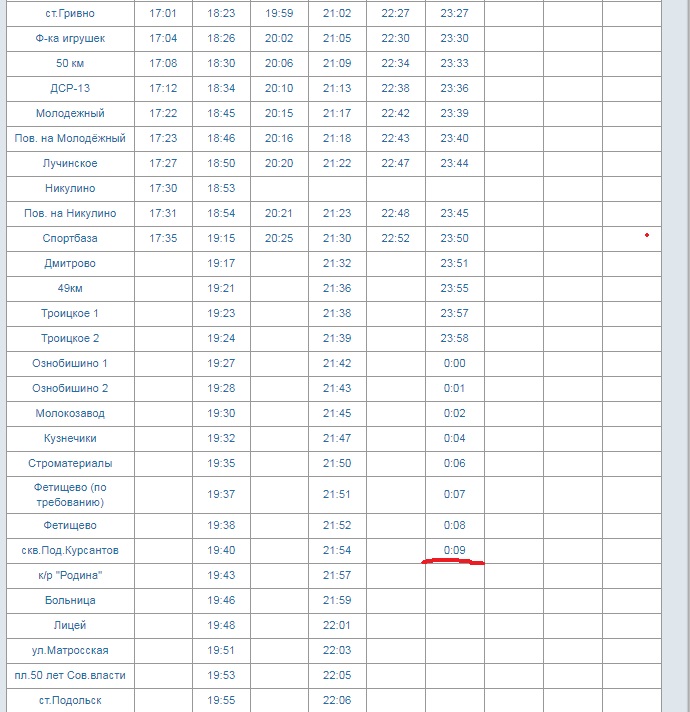
Task: Select the 17:30 departure at Никулино
Action: pyautogui.click(x=163, y=188)
